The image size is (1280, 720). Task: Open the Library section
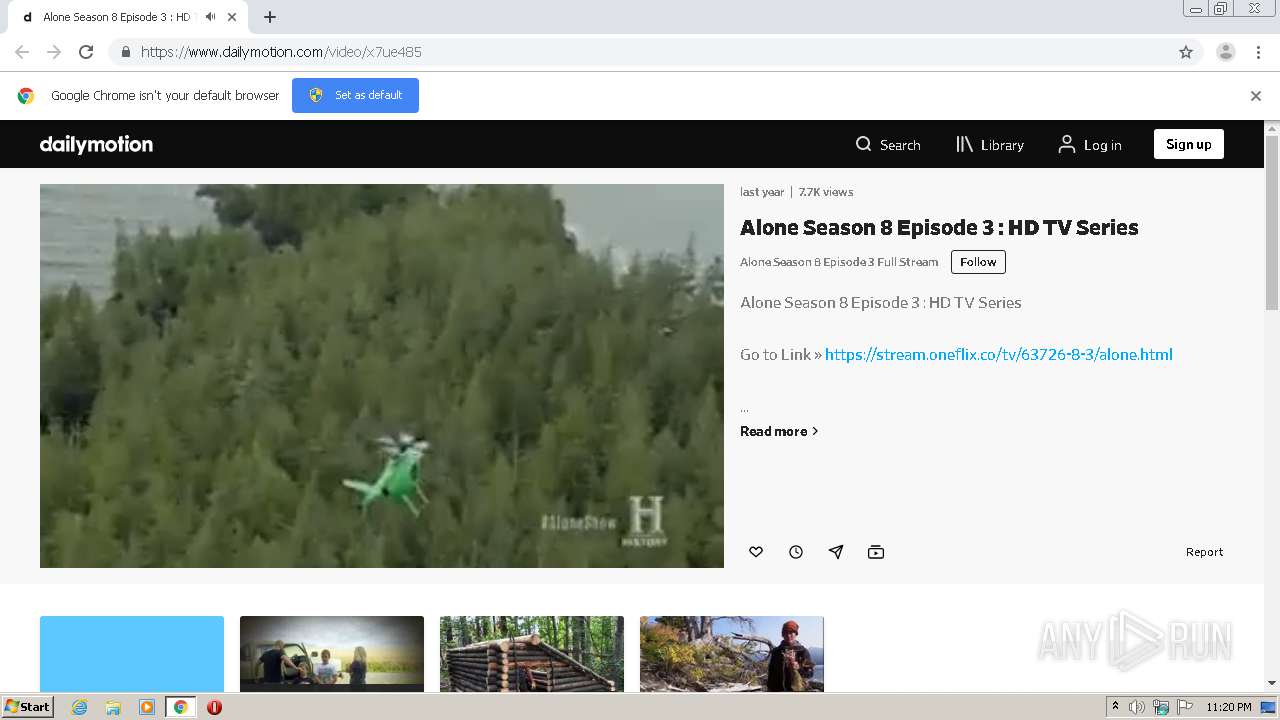point(990,144)
